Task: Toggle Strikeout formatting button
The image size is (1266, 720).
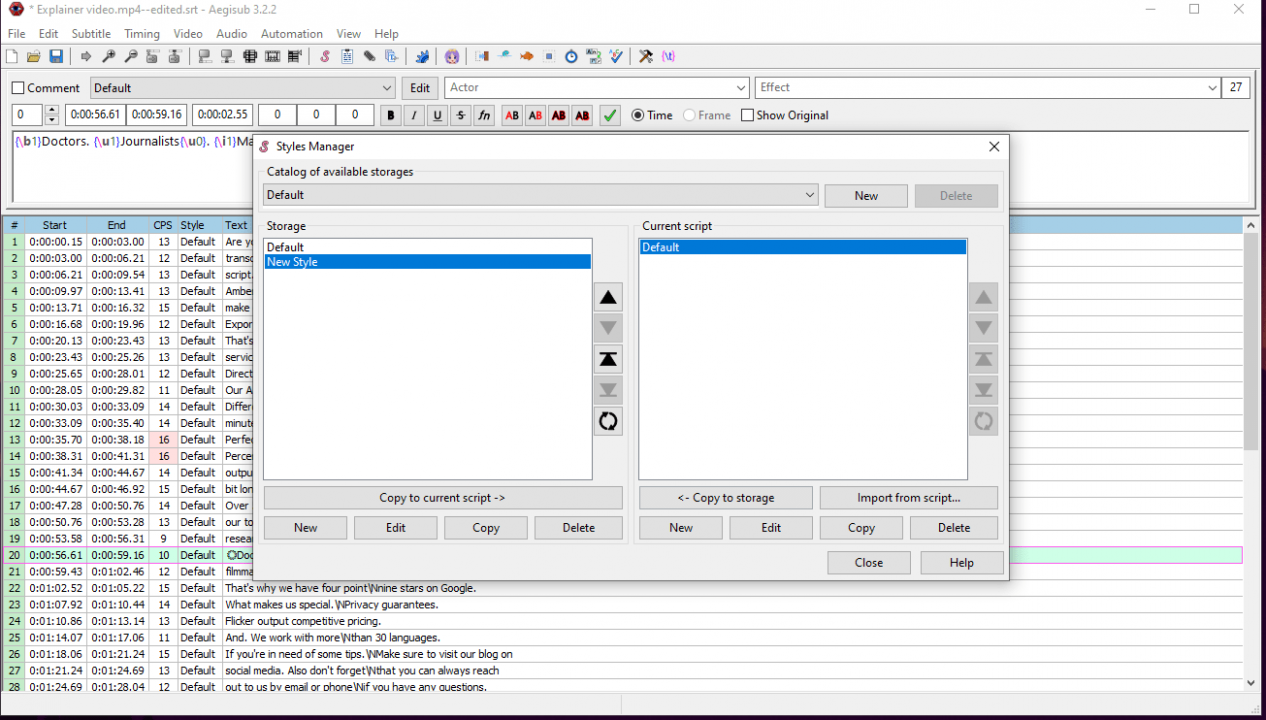Action: pos(460,116)
